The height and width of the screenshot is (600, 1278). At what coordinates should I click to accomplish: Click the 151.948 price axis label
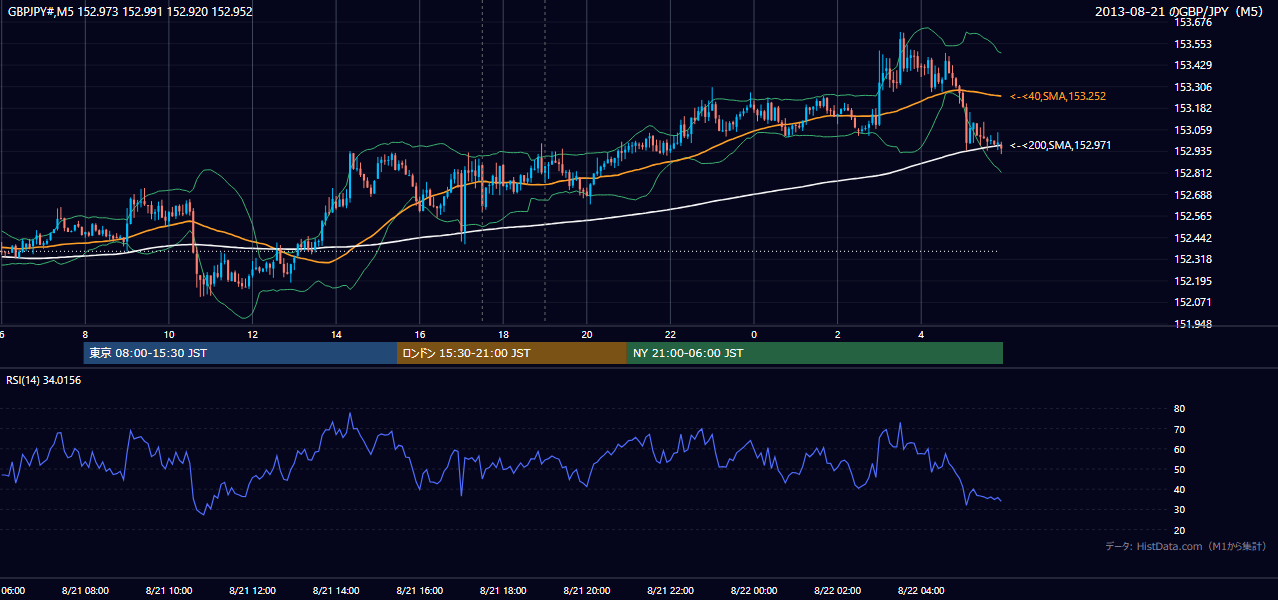(x=1192, y=324)
